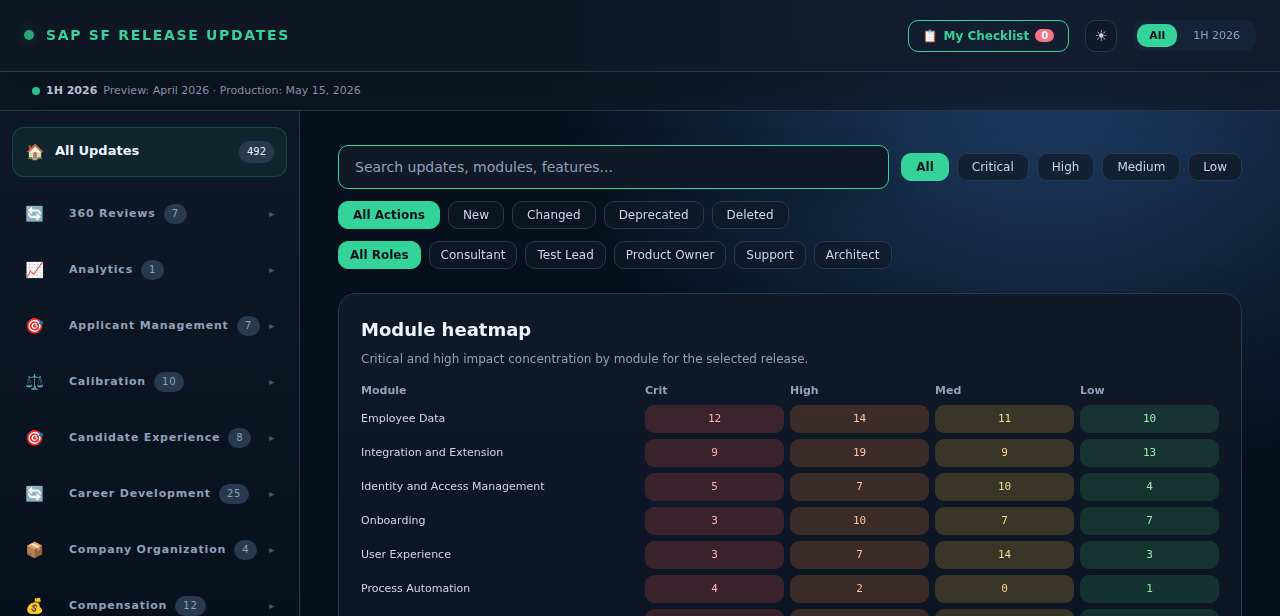The image size is (1280, 616).
Task: Filter actions by Deleted
Action: 750,215
